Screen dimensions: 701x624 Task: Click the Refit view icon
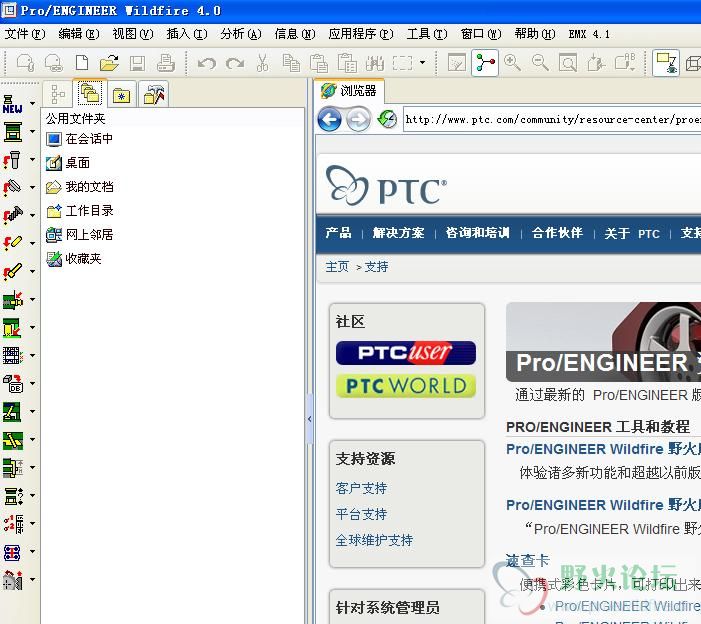point(568,63)
